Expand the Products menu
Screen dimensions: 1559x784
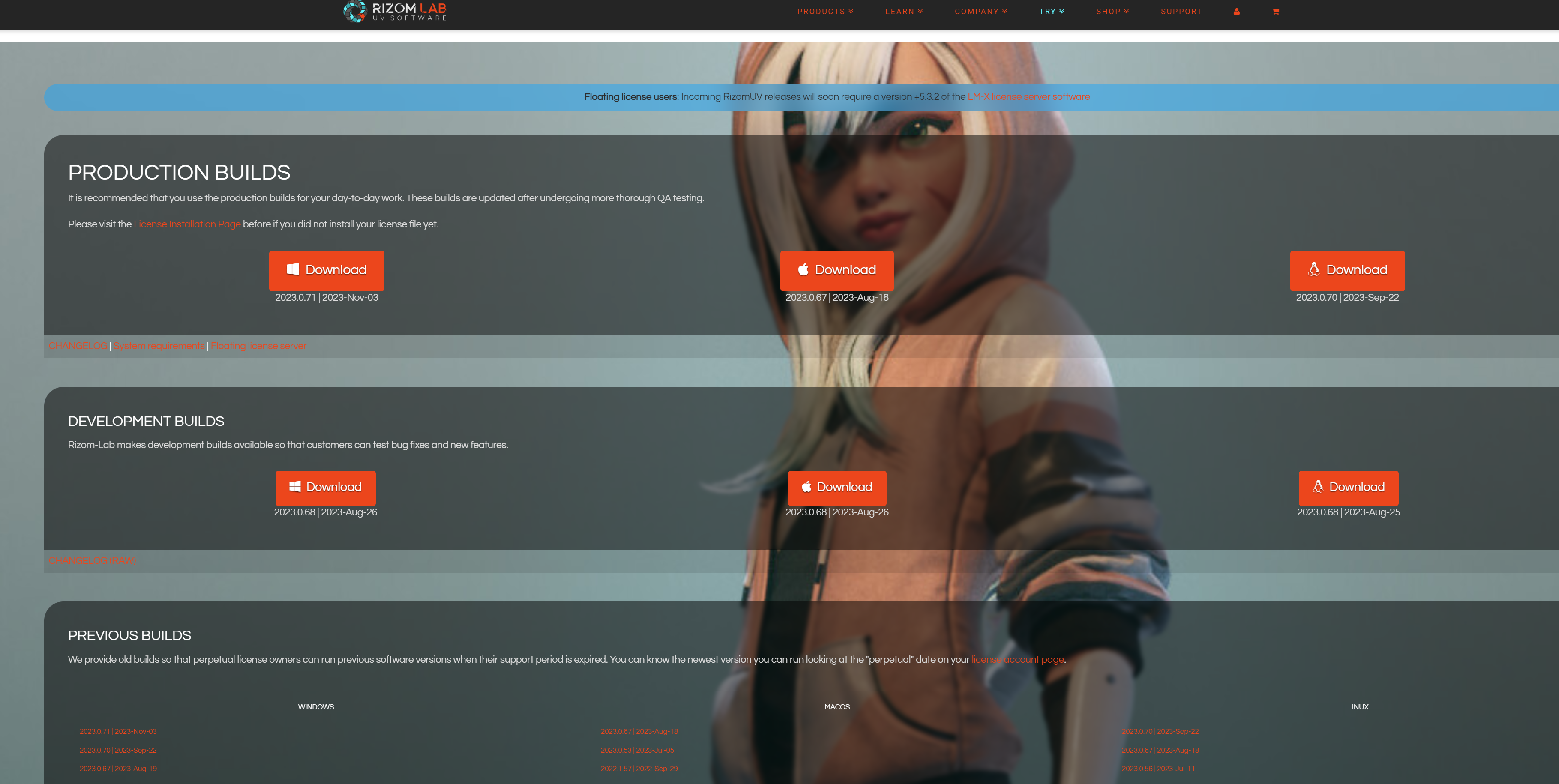pyautogui.click(x=825, y=12)
